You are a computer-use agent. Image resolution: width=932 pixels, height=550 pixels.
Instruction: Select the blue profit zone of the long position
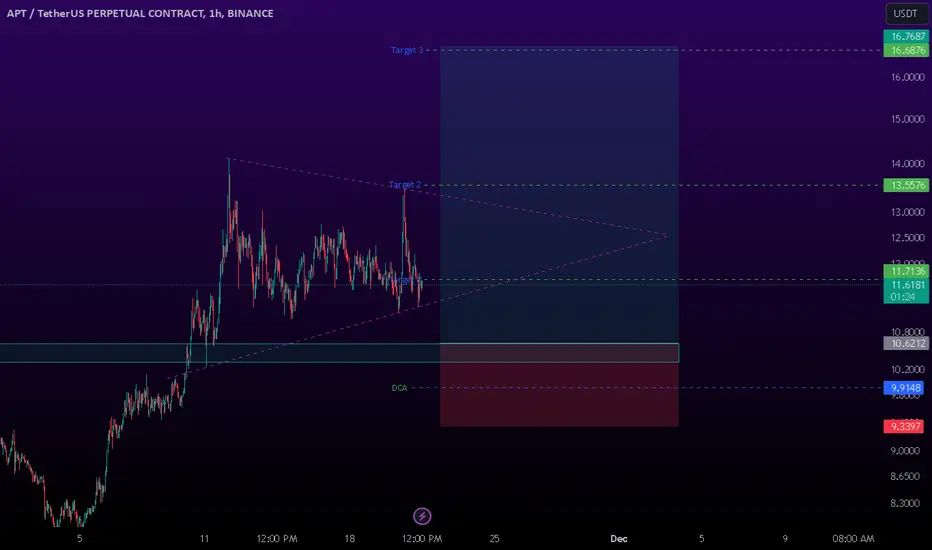tap(559, 195)
